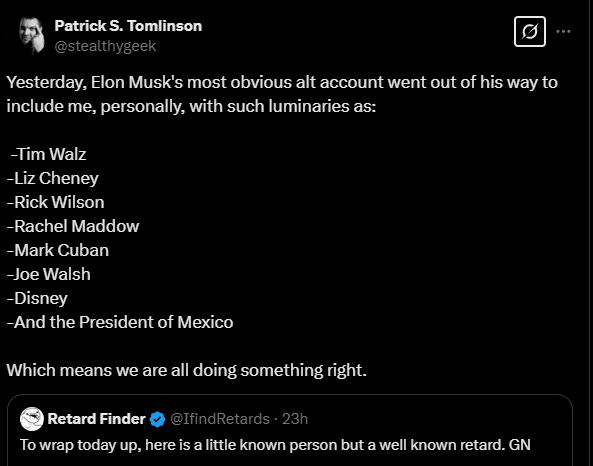Click the '-Rick Wilson' line
593x466 pixels.
pyautogui.click(x=55, y=202)
